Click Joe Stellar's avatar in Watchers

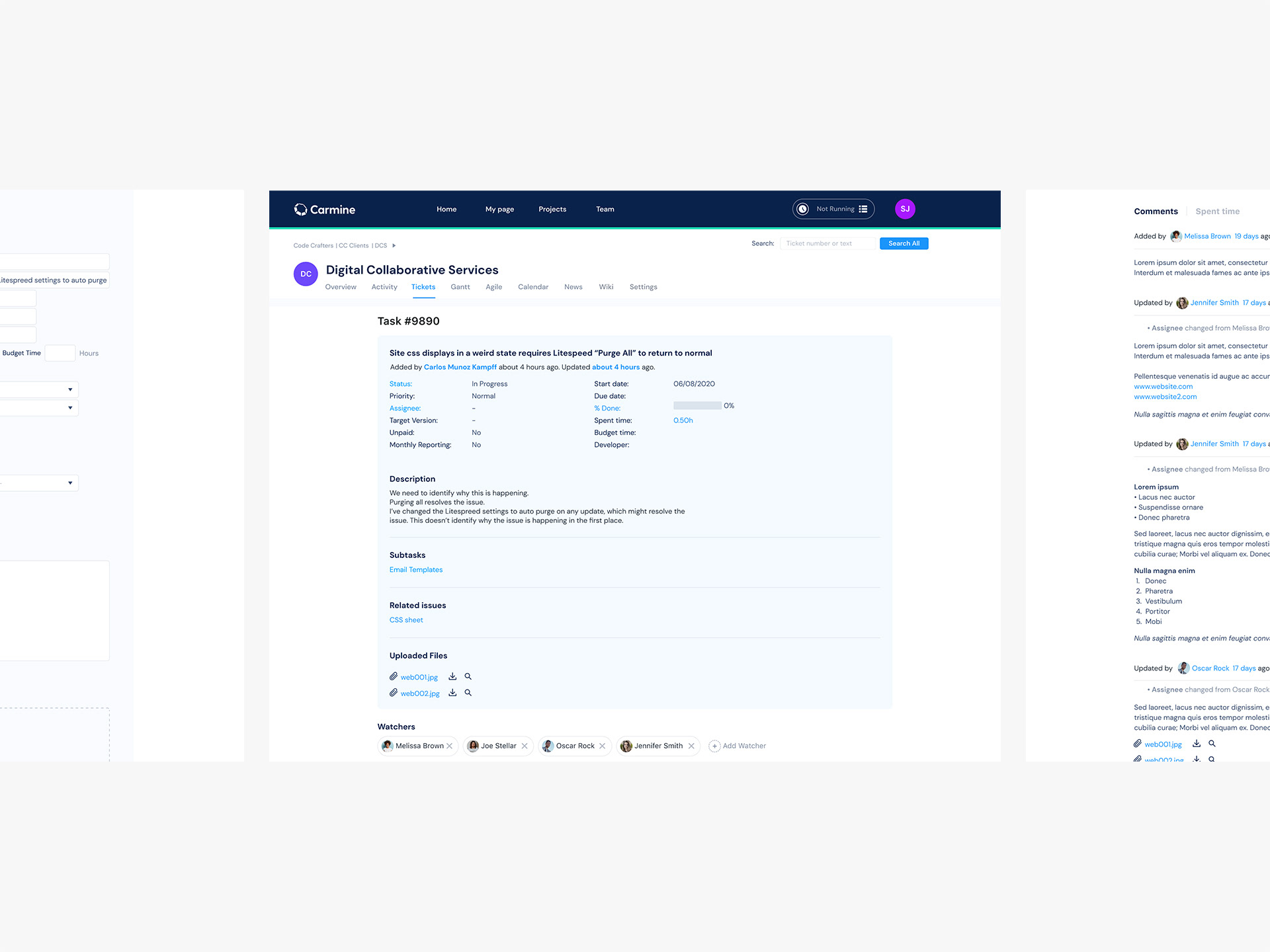pyautogui.click(x=473, y=746)
